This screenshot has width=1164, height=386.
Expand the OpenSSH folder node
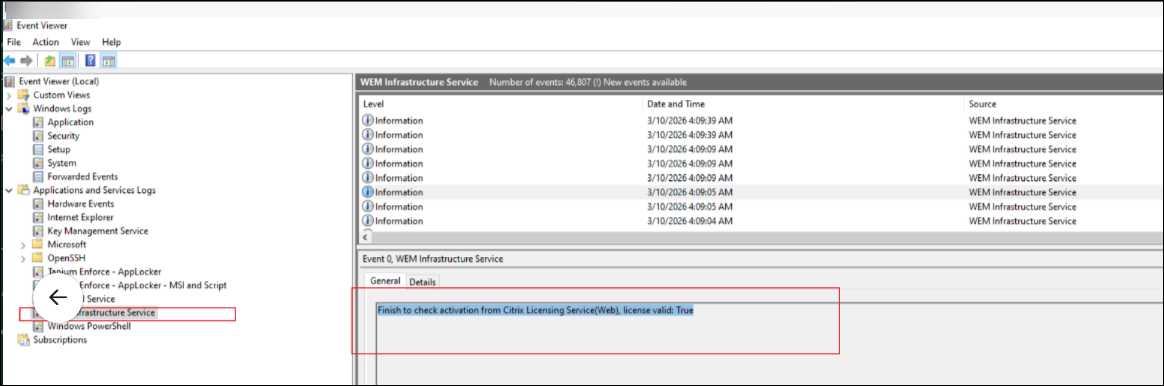pyautogui.click(x=23, y=258)
